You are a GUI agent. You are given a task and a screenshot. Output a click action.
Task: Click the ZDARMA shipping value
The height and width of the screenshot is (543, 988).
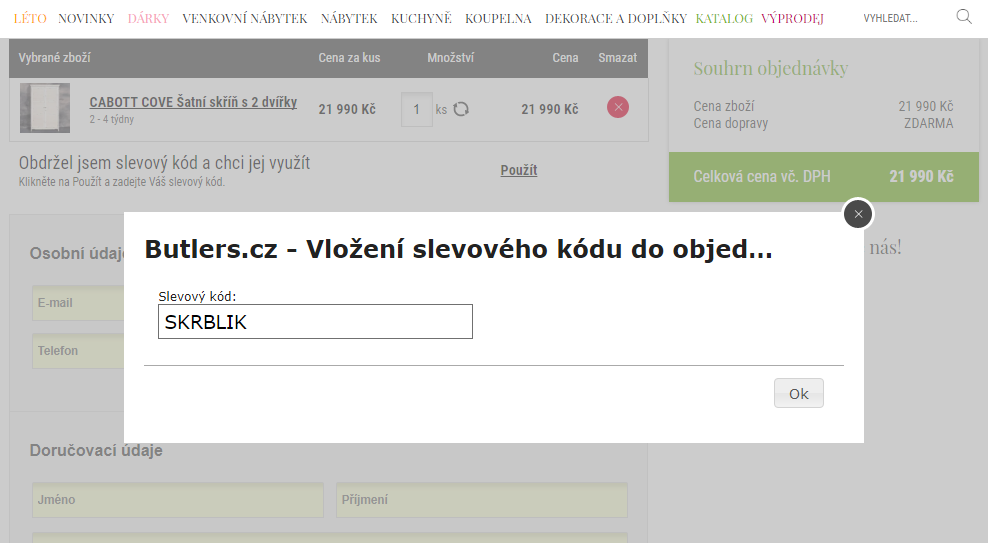coord(928,123)
